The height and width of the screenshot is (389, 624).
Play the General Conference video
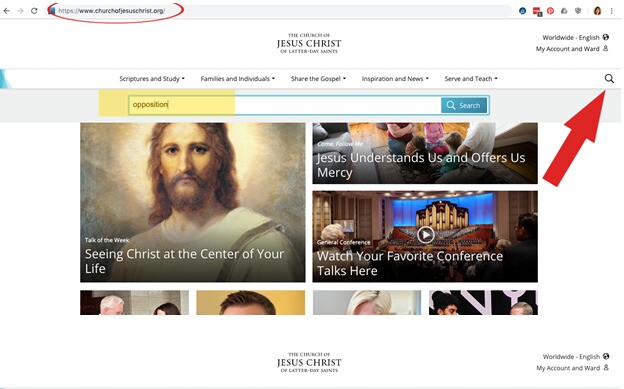click(425, 235)
